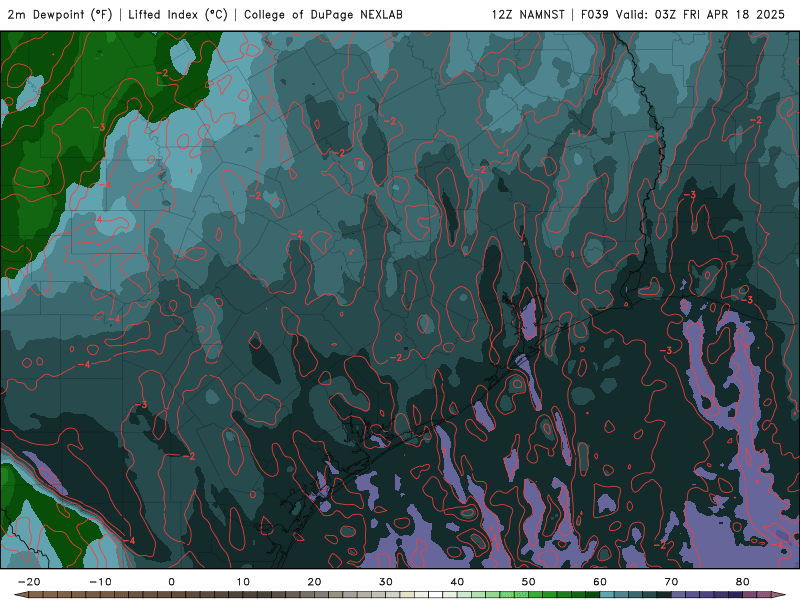Click the '40' color scale label

[x=457, y=582]
